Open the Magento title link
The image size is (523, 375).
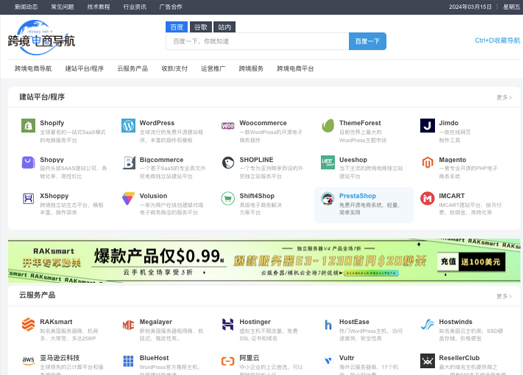[452, 160]
